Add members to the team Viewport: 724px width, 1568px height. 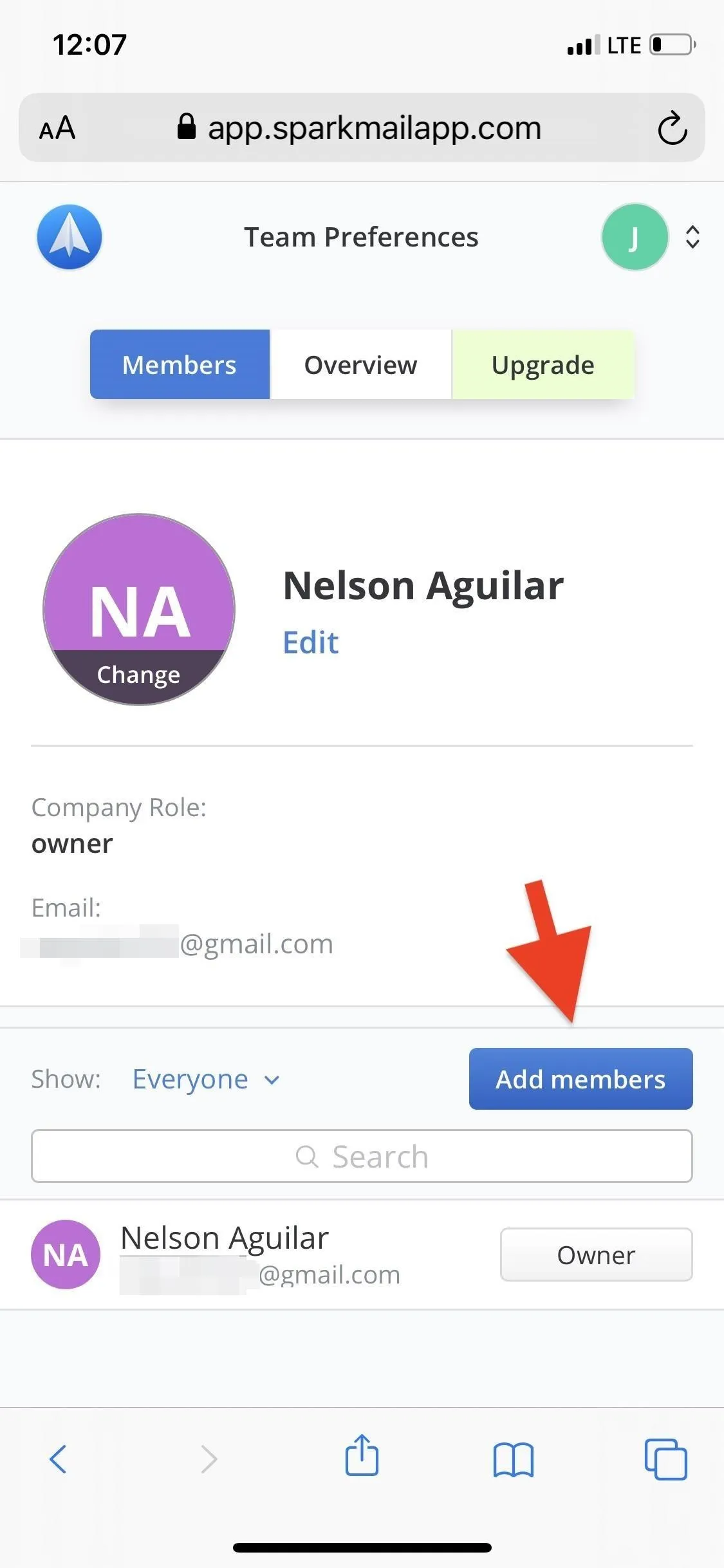tap(580, 1079)
